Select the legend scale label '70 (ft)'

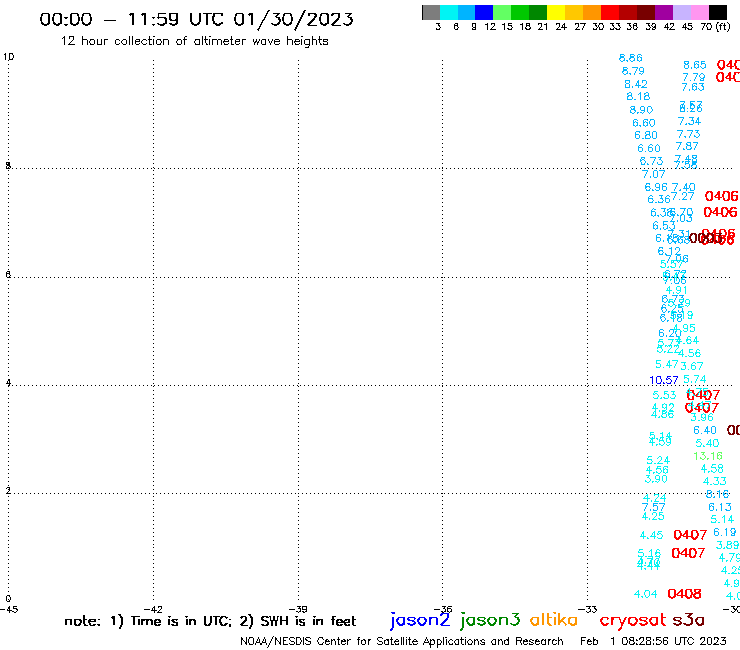click(715, 27)
